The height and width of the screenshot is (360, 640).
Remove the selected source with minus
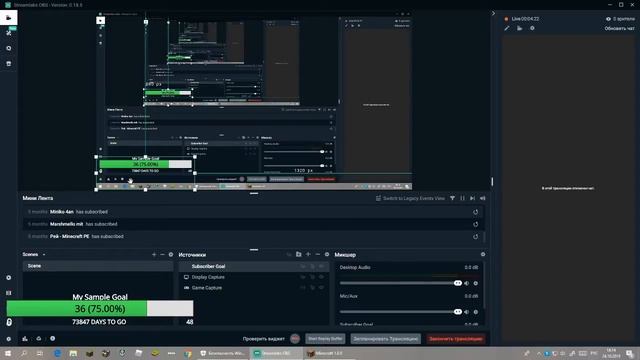point(318,255)
